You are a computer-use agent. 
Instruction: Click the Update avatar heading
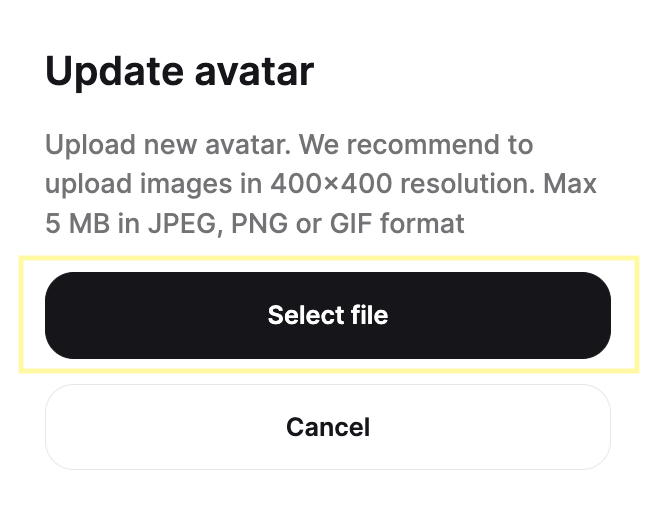[x=179, y=72]
